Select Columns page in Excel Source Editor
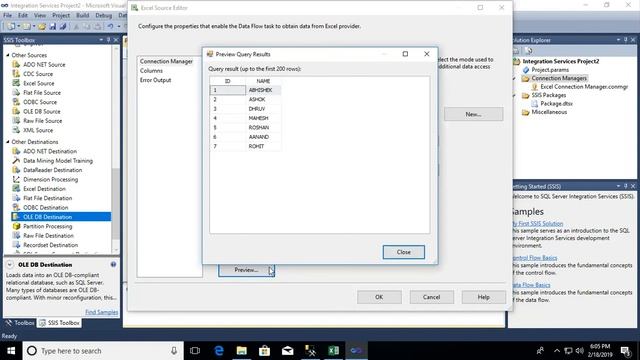 pos(151,71)
